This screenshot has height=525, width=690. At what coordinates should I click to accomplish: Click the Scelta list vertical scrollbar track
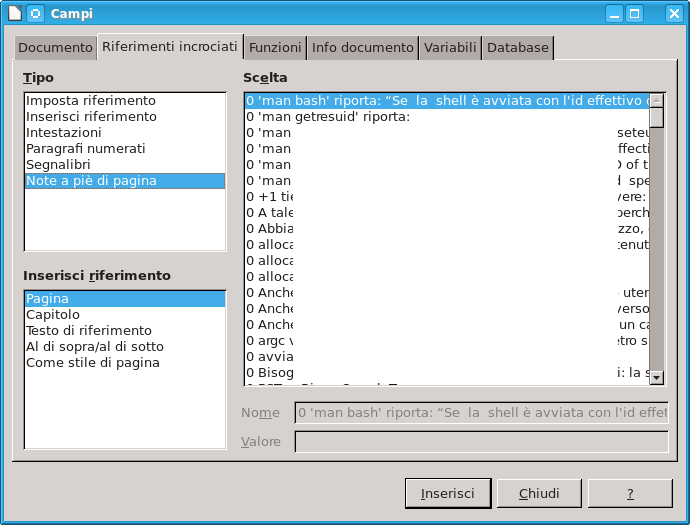pyautogui.click(x=657, y=250)
